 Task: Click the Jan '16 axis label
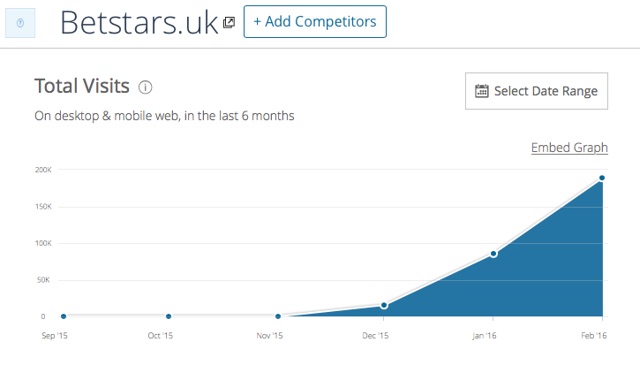(484, 336)
